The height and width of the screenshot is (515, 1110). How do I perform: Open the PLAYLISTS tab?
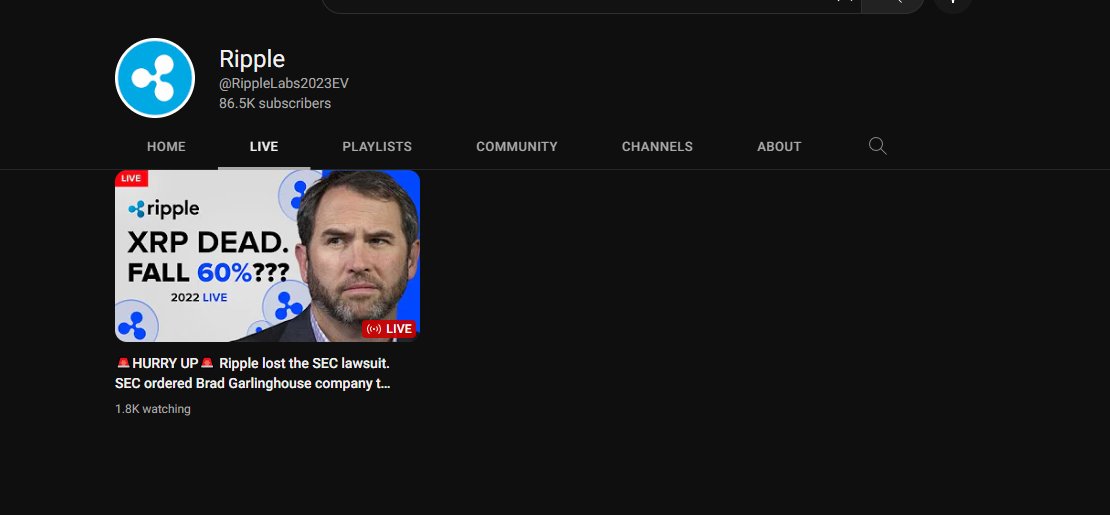point(377,147)
